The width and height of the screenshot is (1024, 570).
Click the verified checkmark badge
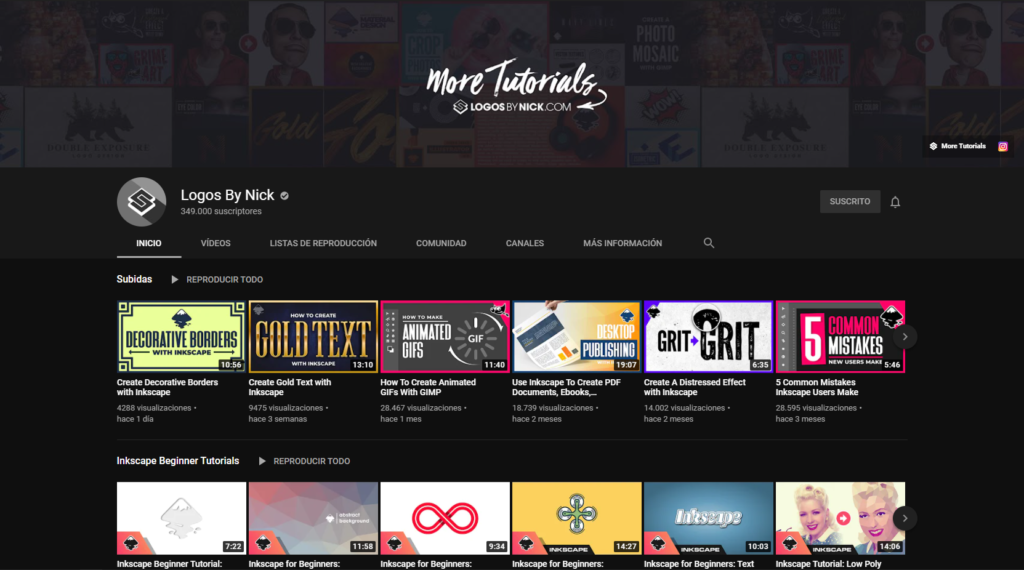[x=285, y=195]
